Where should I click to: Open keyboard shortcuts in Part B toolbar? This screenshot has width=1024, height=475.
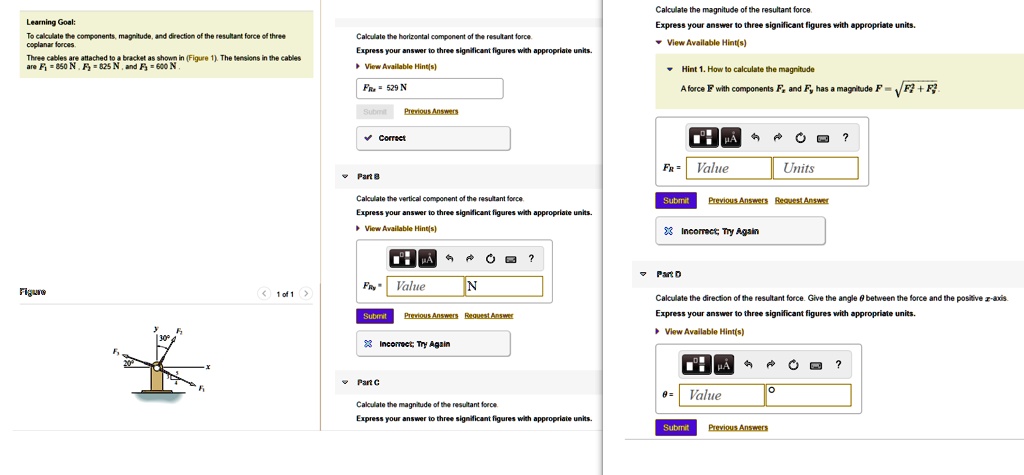(x=511, y=259)
